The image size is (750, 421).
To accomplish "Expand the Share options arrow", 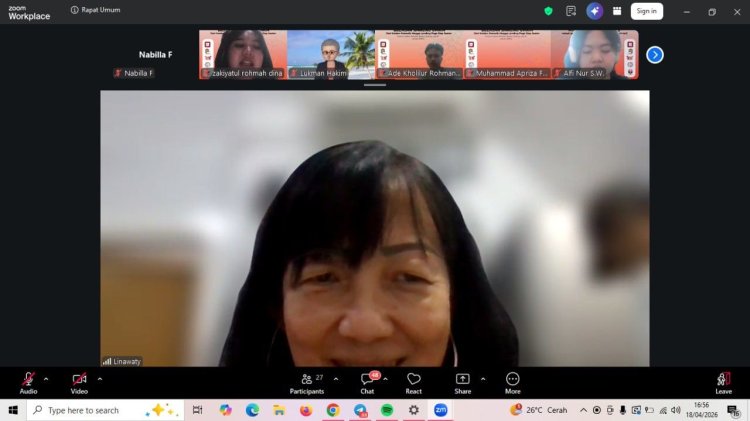I will pos(483,379).
